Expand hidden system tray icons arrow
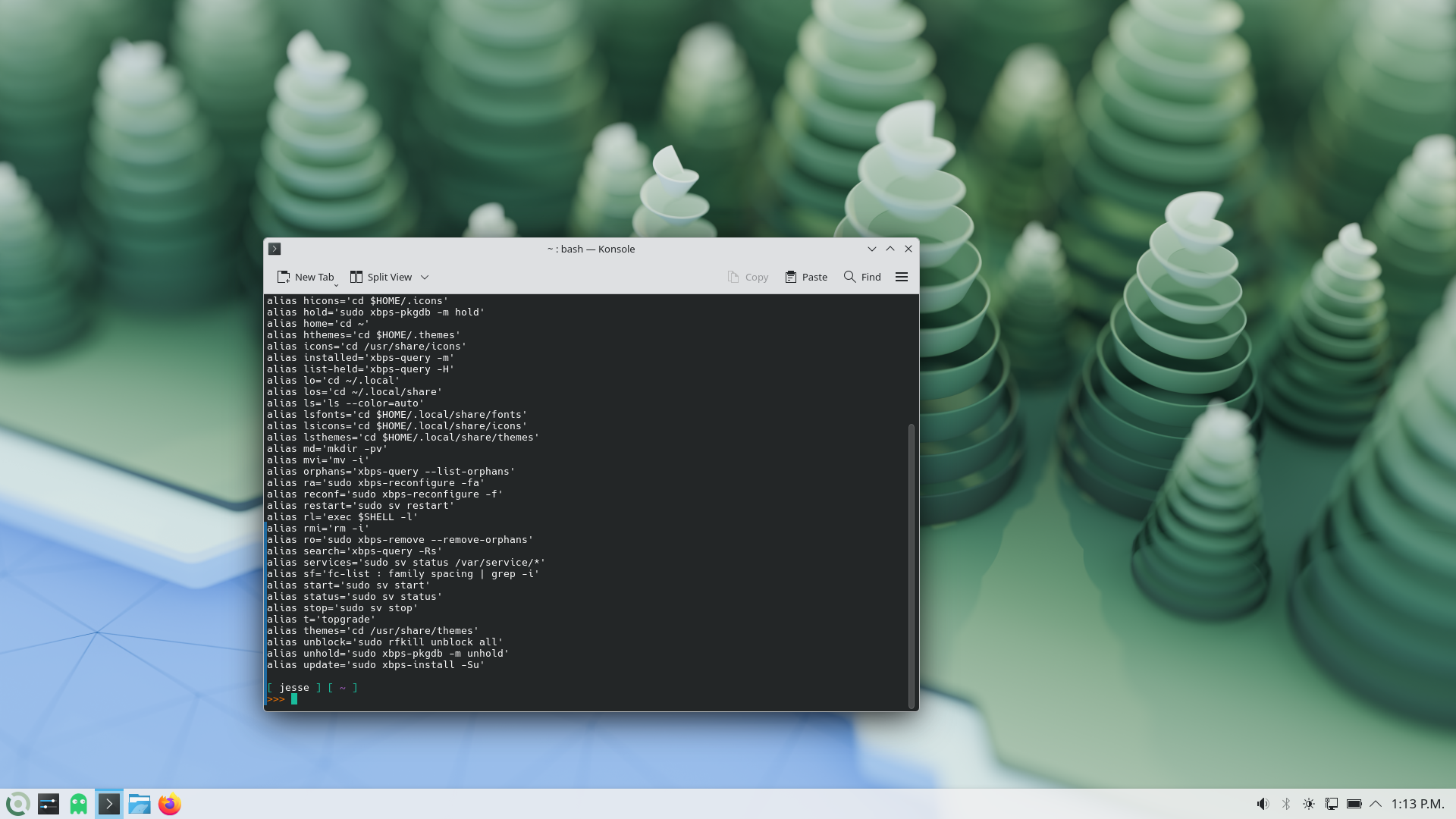Viewport: 1456px width, 819px height. (1376, 804)
